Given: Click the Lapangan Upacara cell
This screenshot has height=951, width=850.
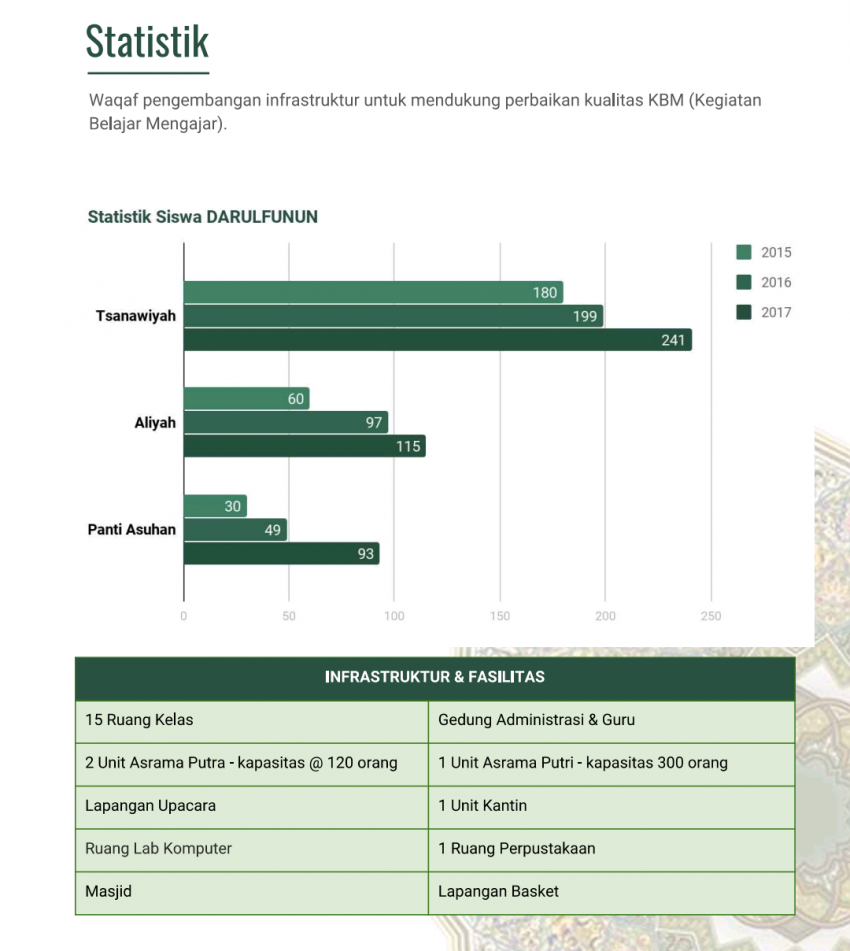Looking at the screenshot, I should 252,807.
